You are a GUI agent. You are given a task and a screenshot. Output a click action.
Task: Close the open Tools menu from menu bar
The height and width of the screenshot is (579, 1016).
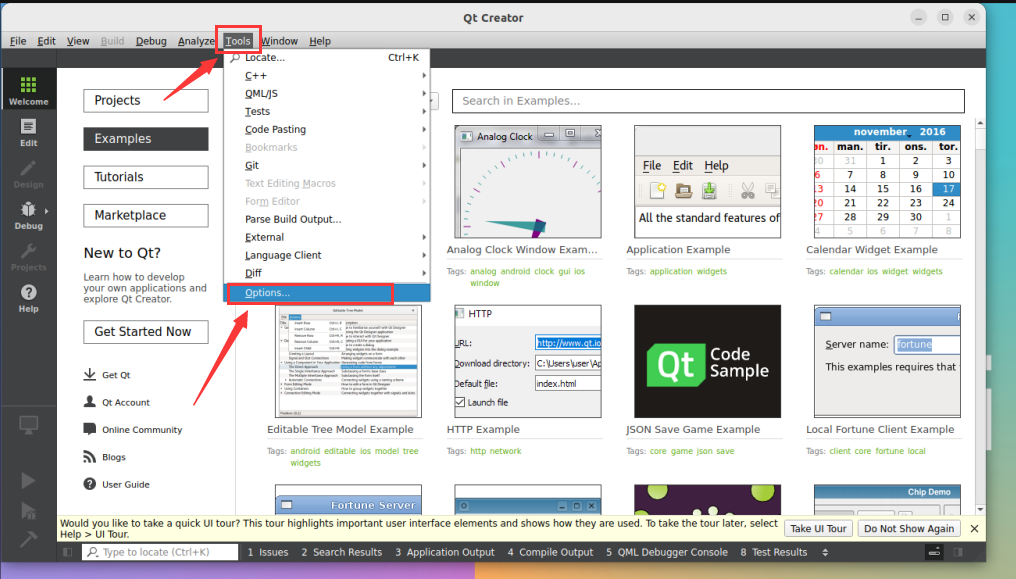coord(238,41)
